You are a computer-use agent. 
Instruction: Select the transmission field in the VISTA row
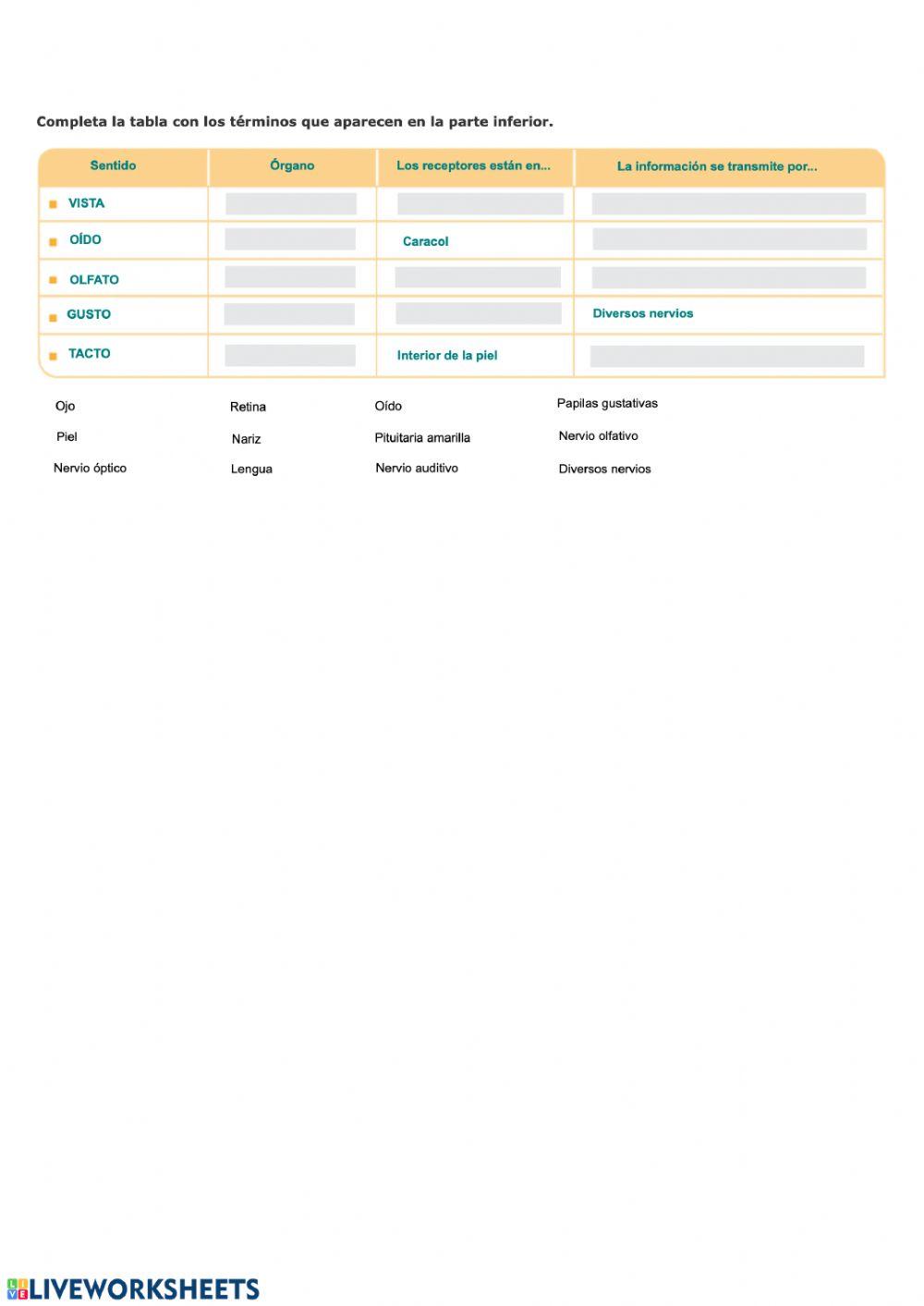[x=728, y=204]
